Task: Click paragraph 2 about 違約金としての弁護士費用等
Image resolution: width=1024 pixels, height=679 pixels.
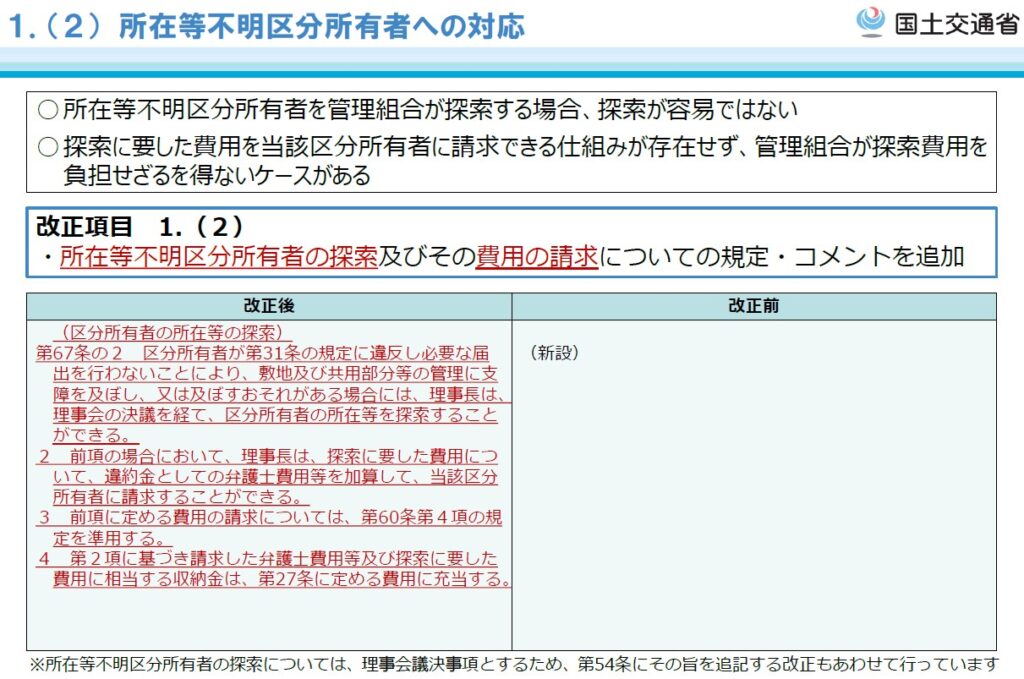Action: click(268, 476)
